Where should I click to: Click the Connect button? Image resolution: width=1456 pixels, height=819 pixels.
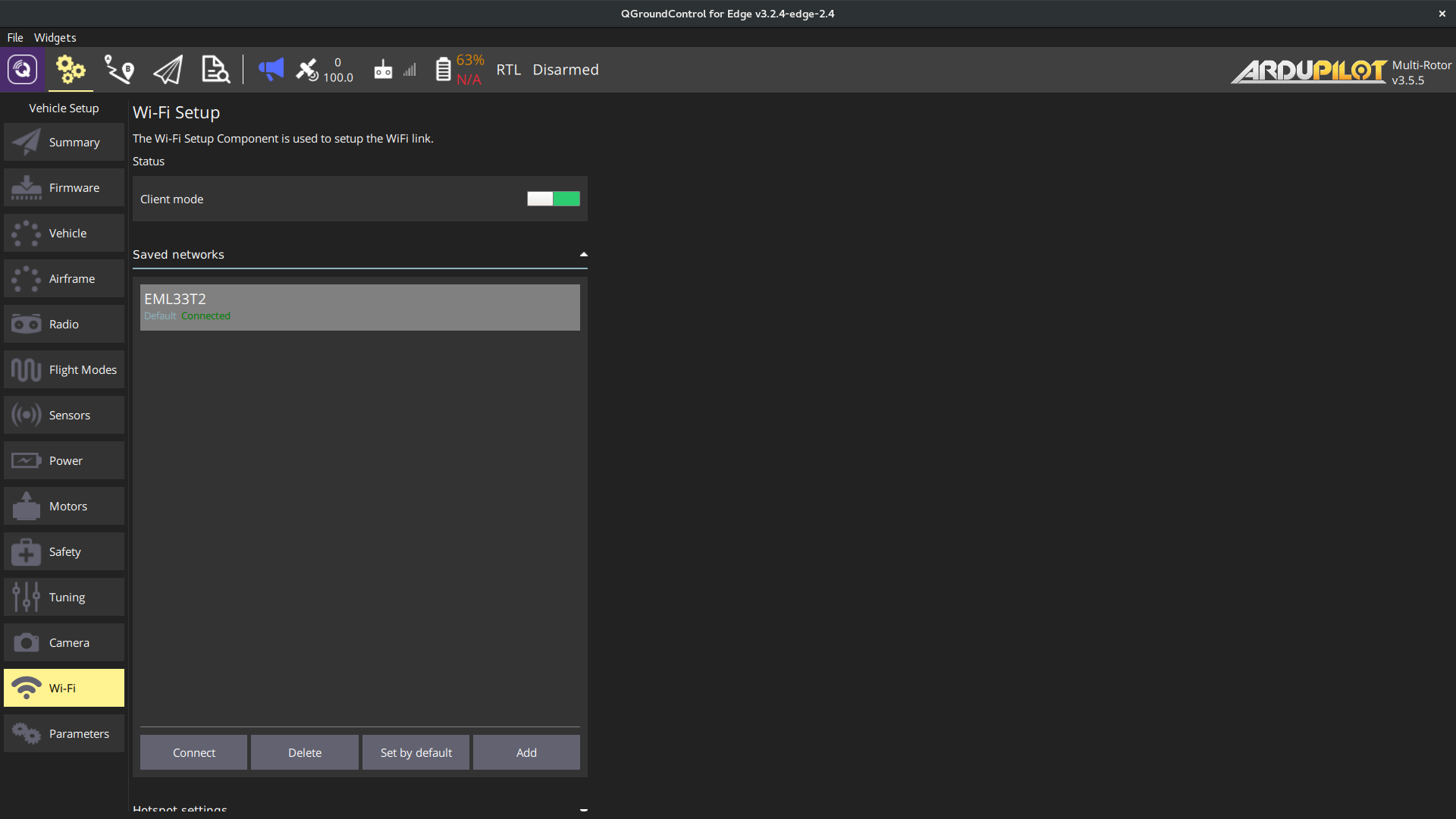pos(193,752)
